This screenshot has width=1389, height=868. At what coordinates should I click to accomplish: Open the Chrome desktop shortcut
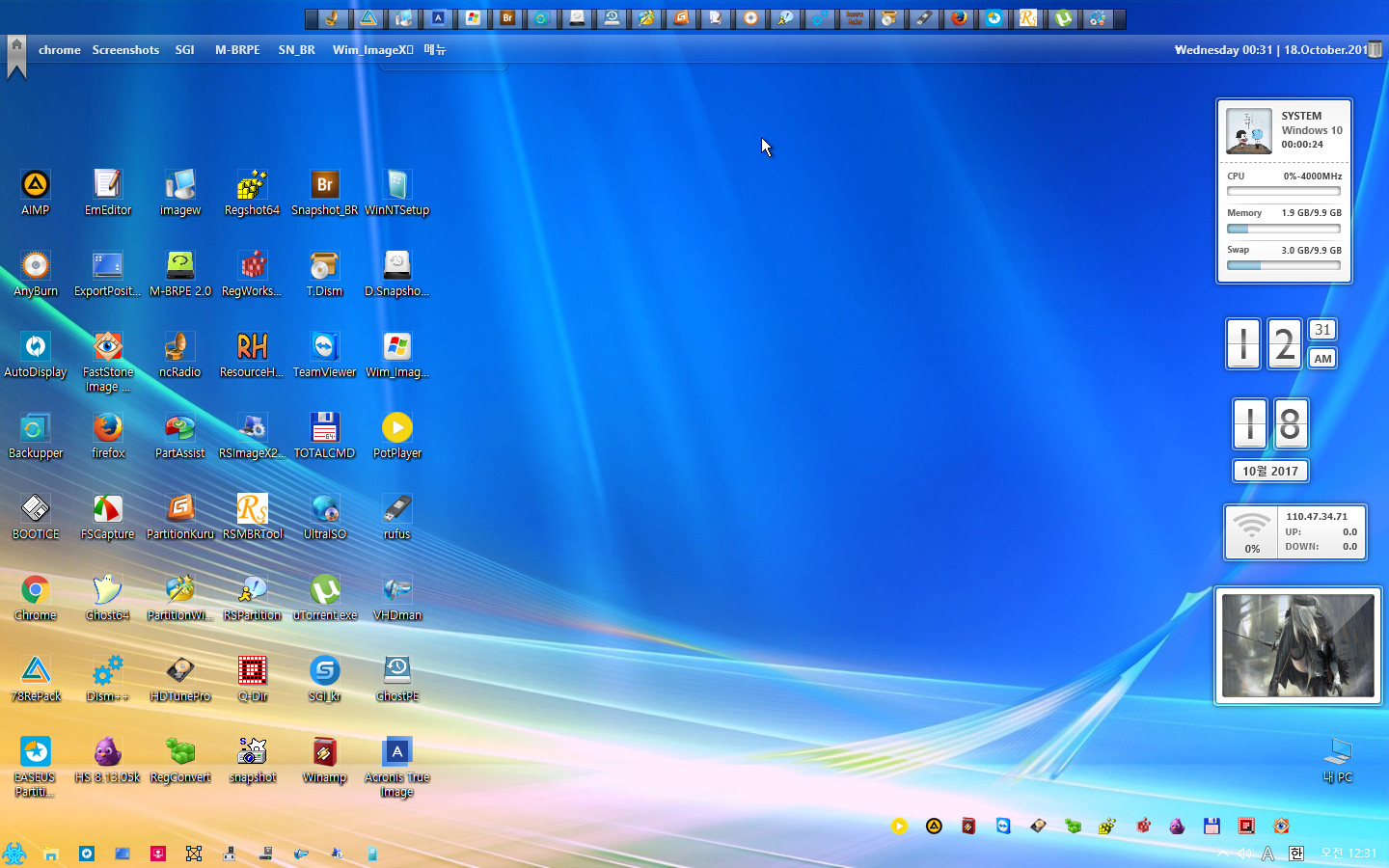coord(36,597)
